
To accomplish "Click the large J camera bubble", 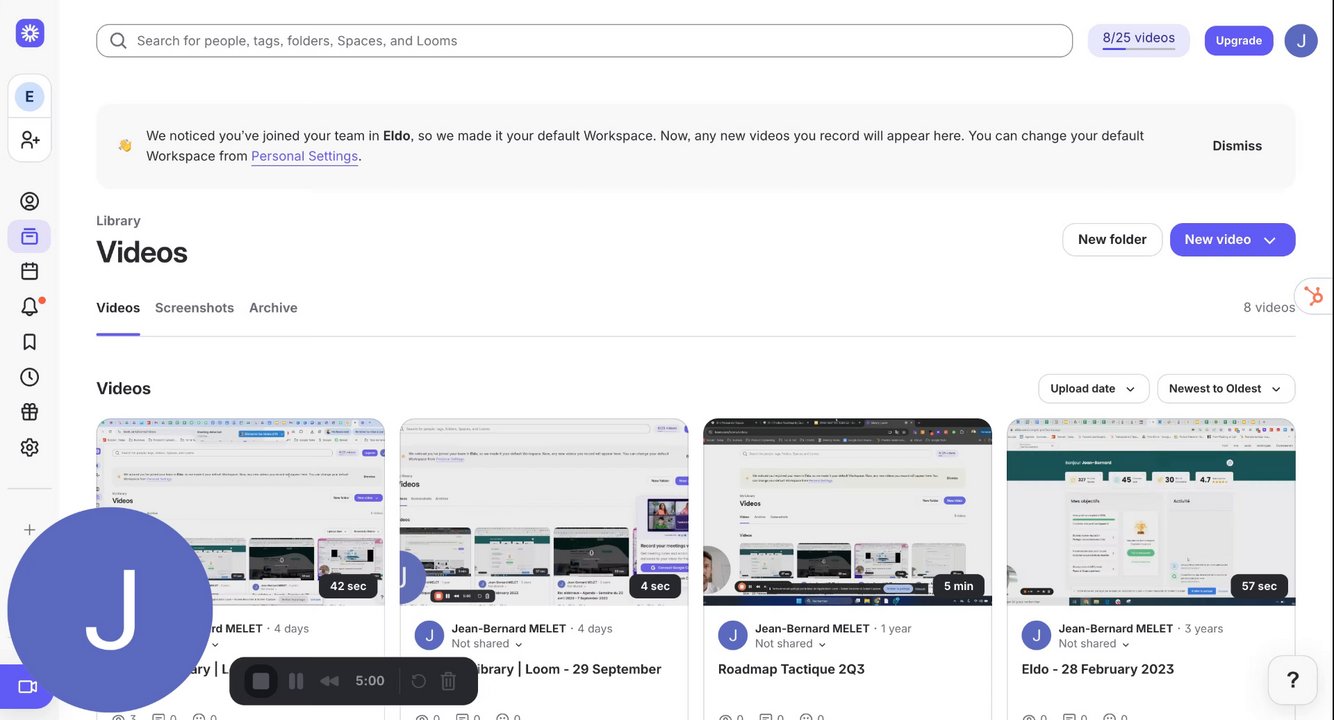I will click(110, 610).
